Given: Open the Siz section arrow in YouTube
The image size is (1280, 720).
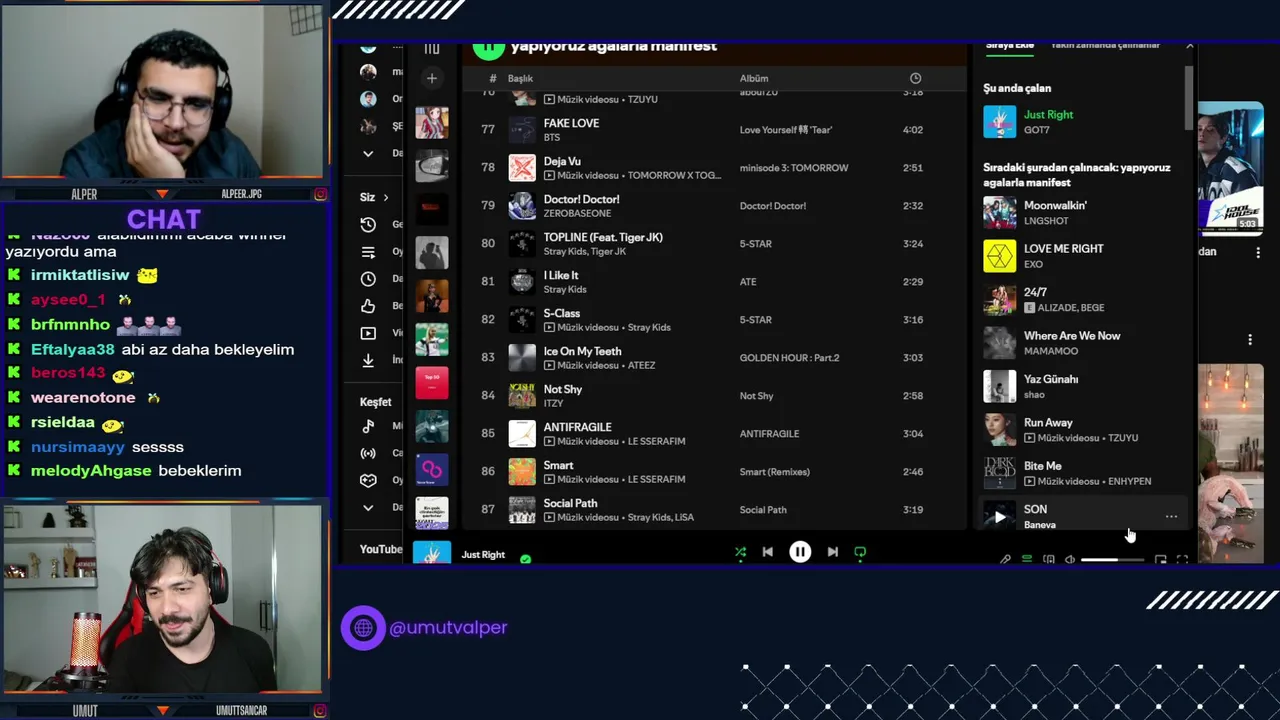Looking at the screenshot, I should point(385,197).
